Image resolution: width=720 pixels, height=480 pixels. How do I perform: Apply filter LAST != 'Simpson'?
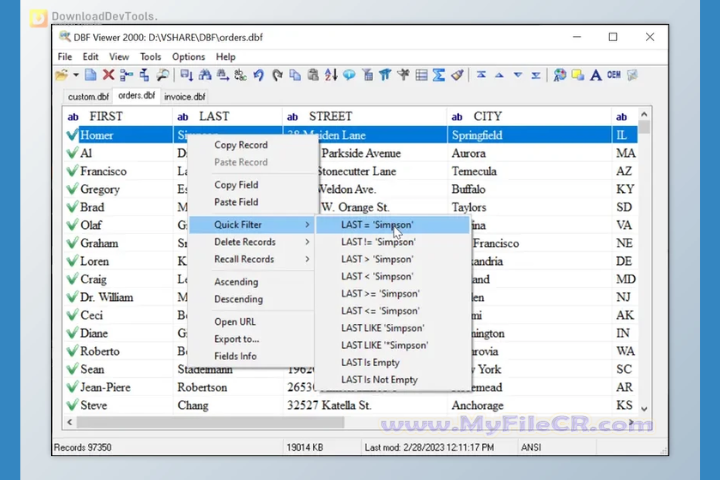click(x=393, y=242)
